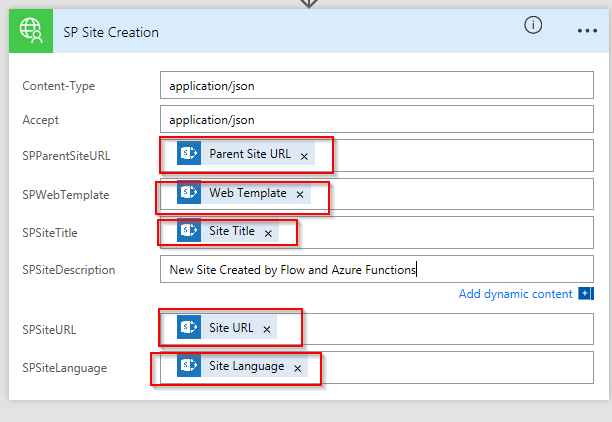
Task: Remove the Parent Site URL token
Action: (304, 157)
